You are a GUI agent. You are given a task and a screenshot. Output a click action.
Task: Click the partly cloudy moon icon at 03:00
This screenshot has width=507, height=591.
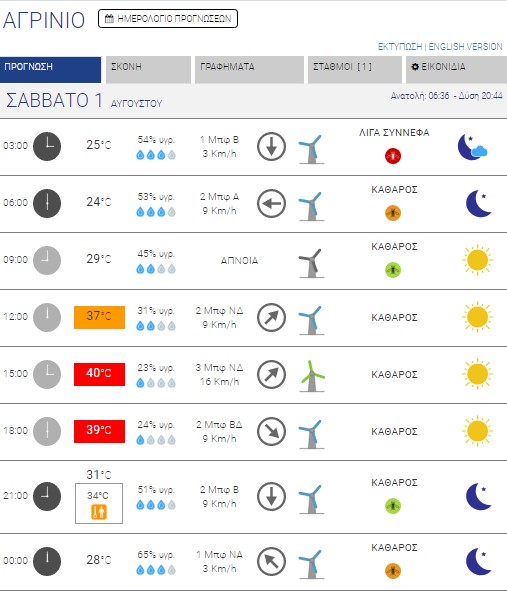[473, 147]
